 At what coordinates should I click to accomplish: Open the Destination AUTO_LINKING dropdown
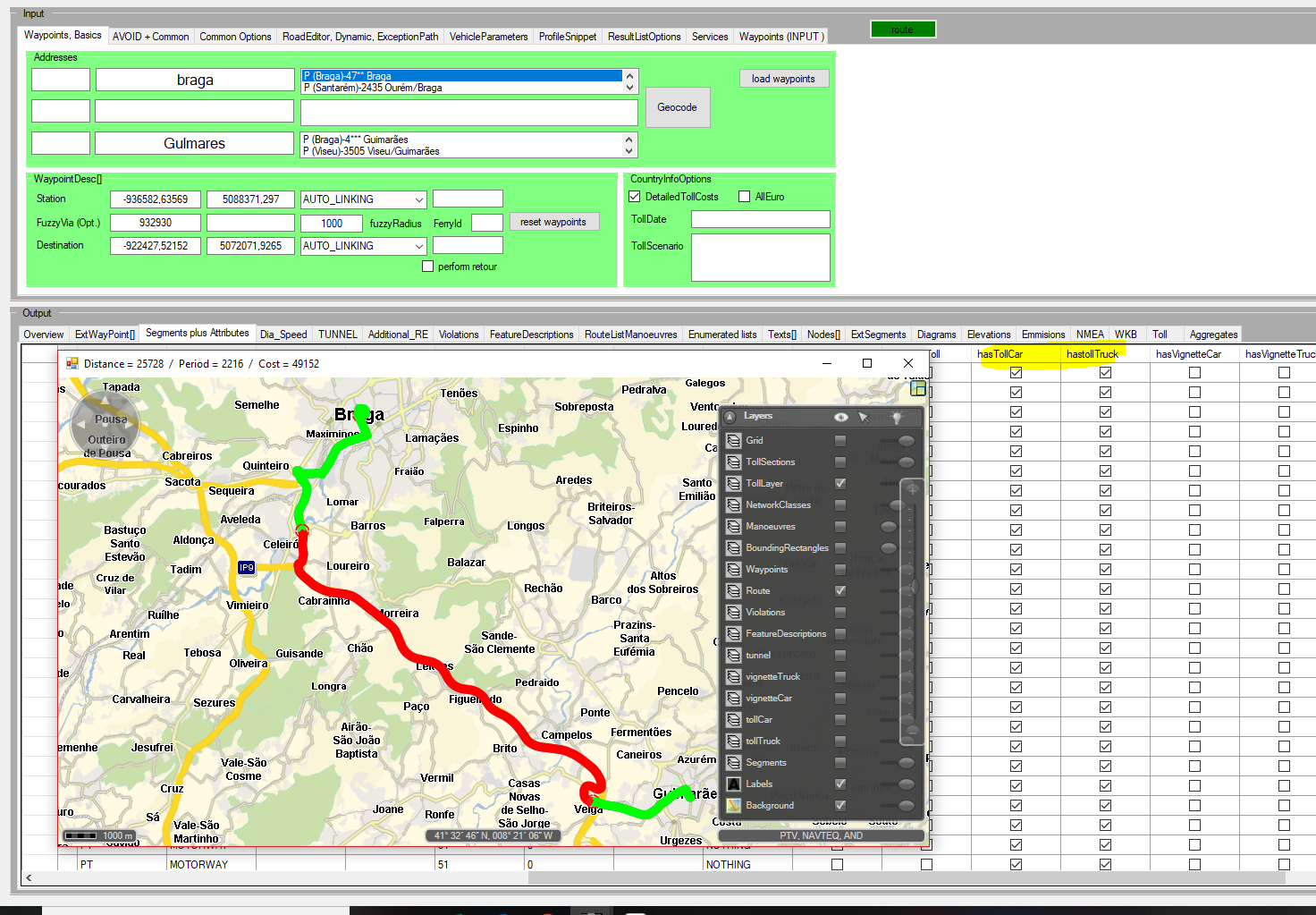pyautogui.click(x=418, y=246)
